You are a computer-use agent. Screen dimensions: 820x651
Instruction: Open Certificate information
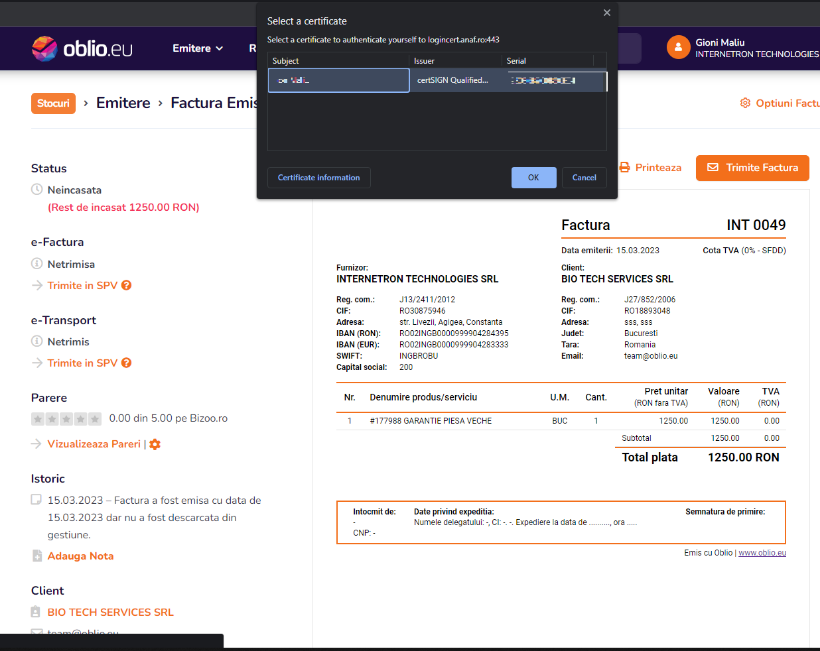[319, 177]
